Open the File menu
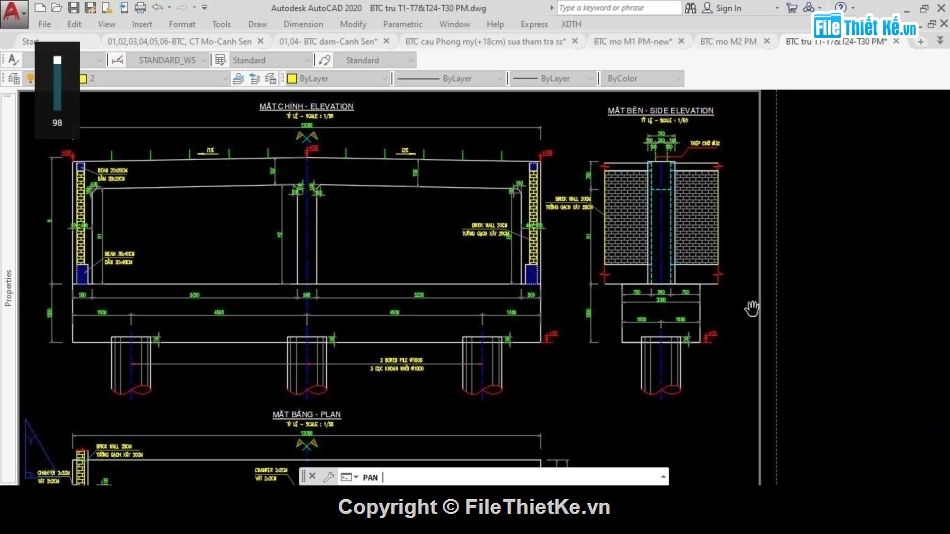Viewport: 950px width, 534px height. [45, 24]
